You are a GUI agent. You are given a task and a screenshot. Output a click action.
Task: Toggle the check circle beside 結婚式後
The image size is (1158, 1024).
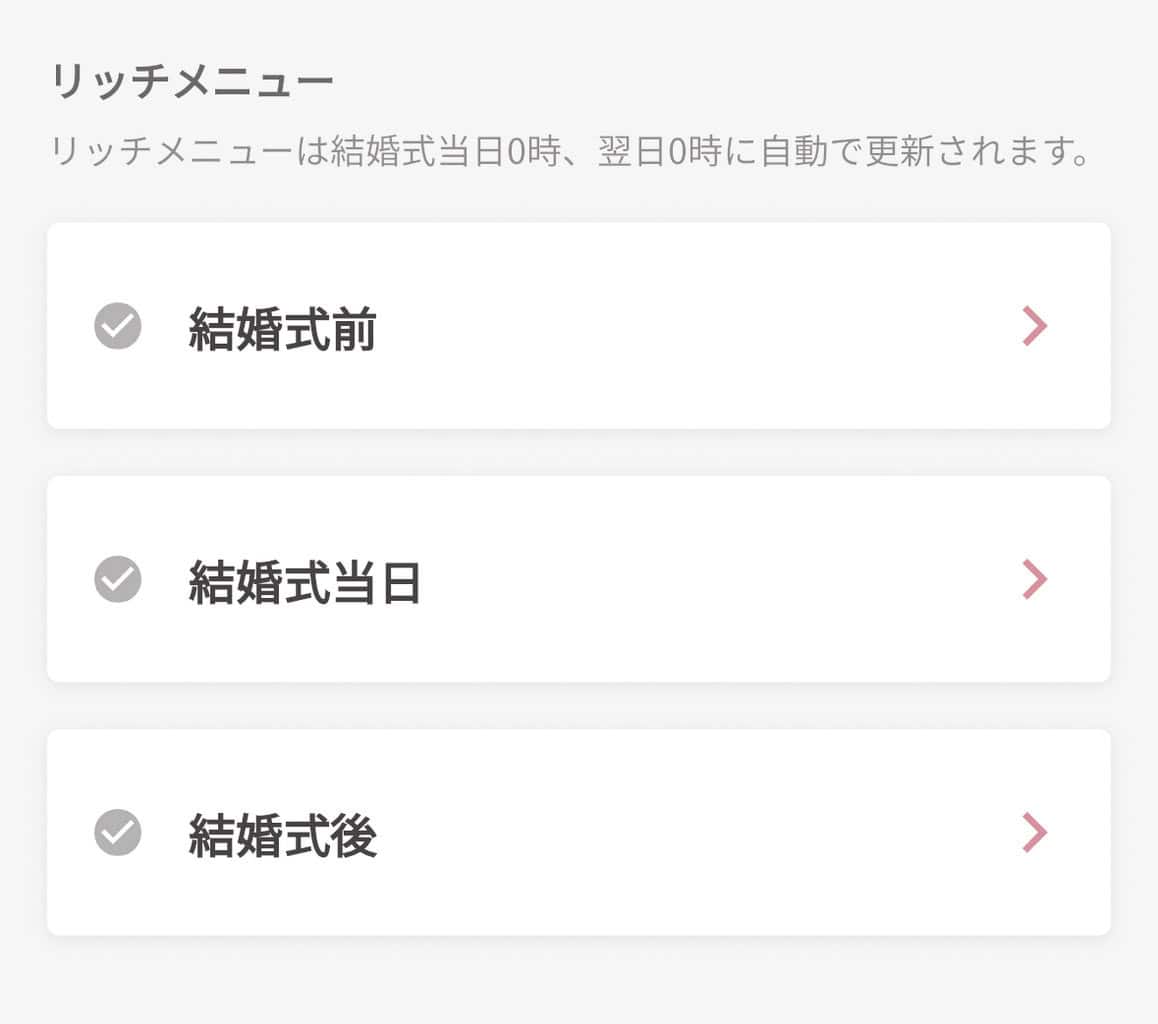118,832
